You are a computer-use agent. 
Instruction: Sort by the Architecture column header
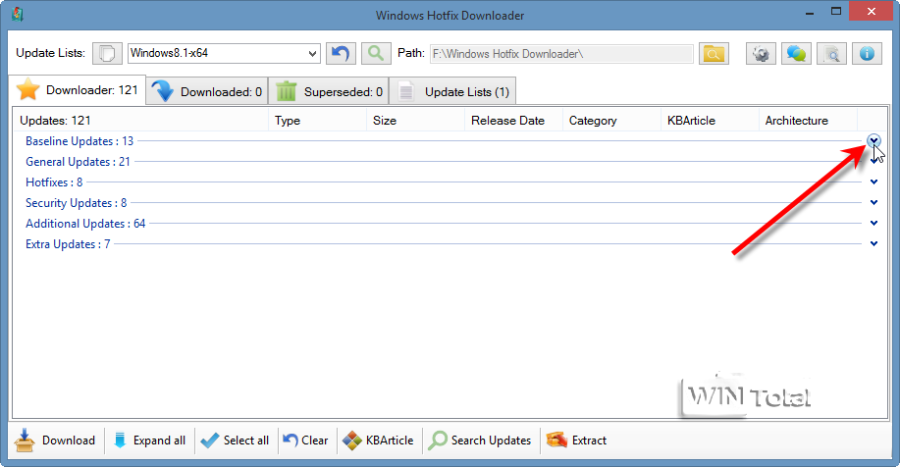[x=808, y=120]
